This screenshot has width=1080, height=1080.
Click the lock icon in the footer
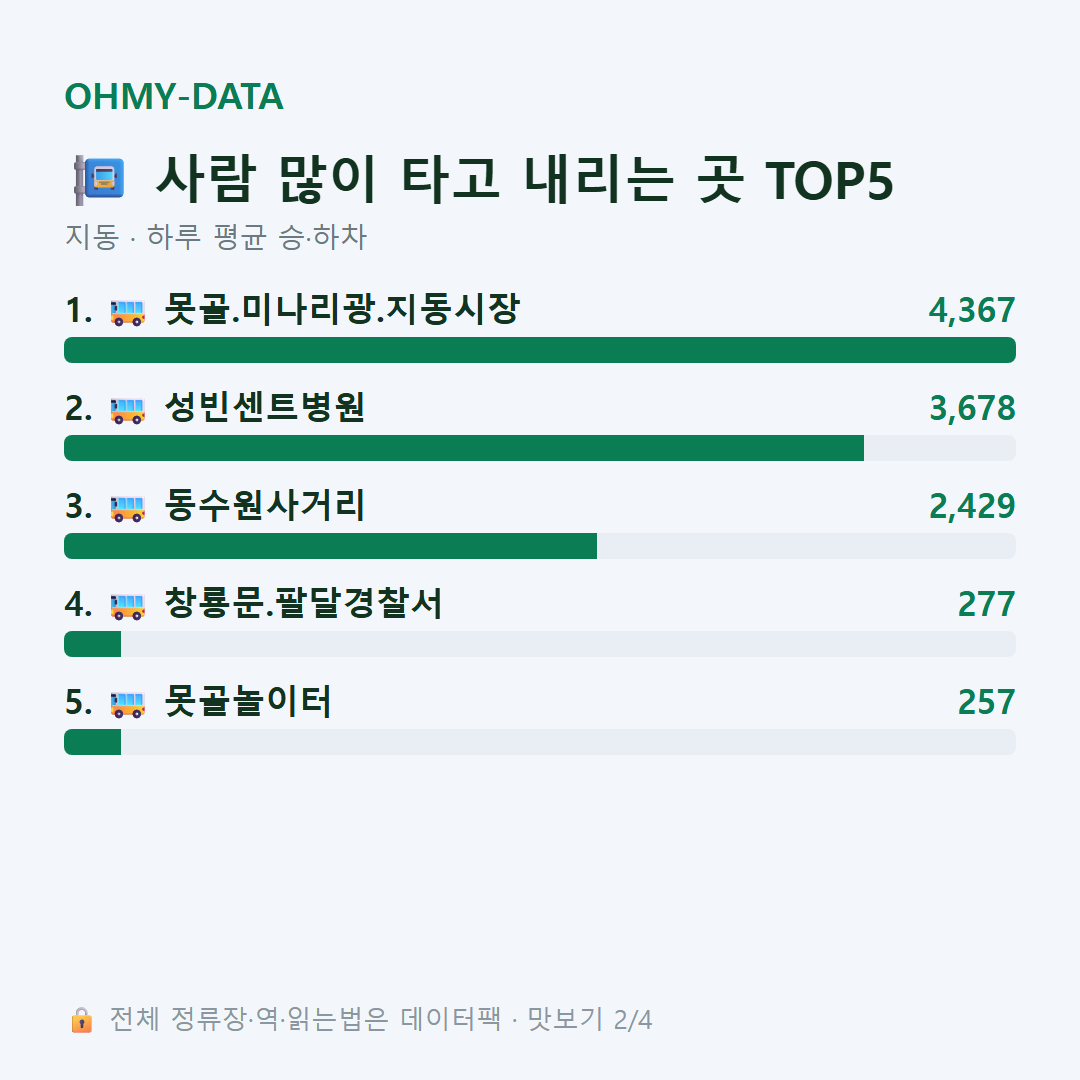[x=81, y=1020]
